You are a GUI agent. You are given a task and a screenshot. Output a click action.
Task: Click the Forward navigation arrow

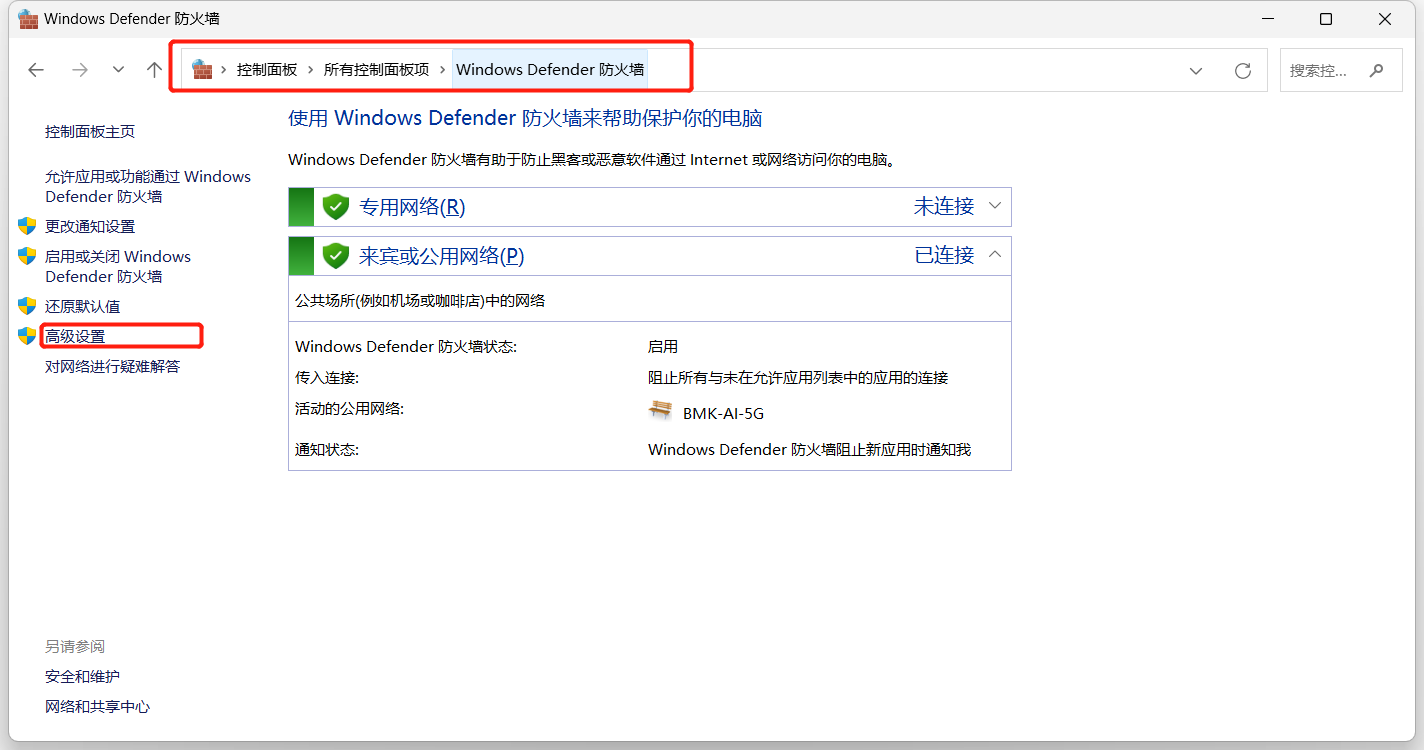pos(80,70)
